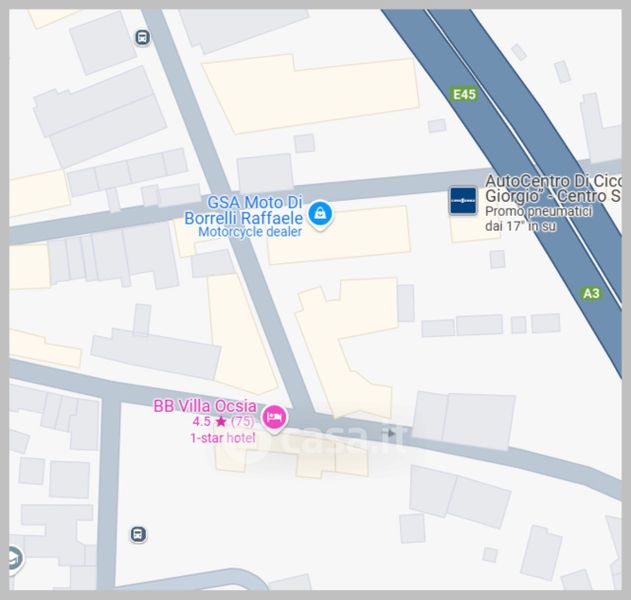Image resolution: width=631 pixels, height=600 pixels.
Task: Select the GSA Moto shopping bag pin
Action: coord(320,214)
